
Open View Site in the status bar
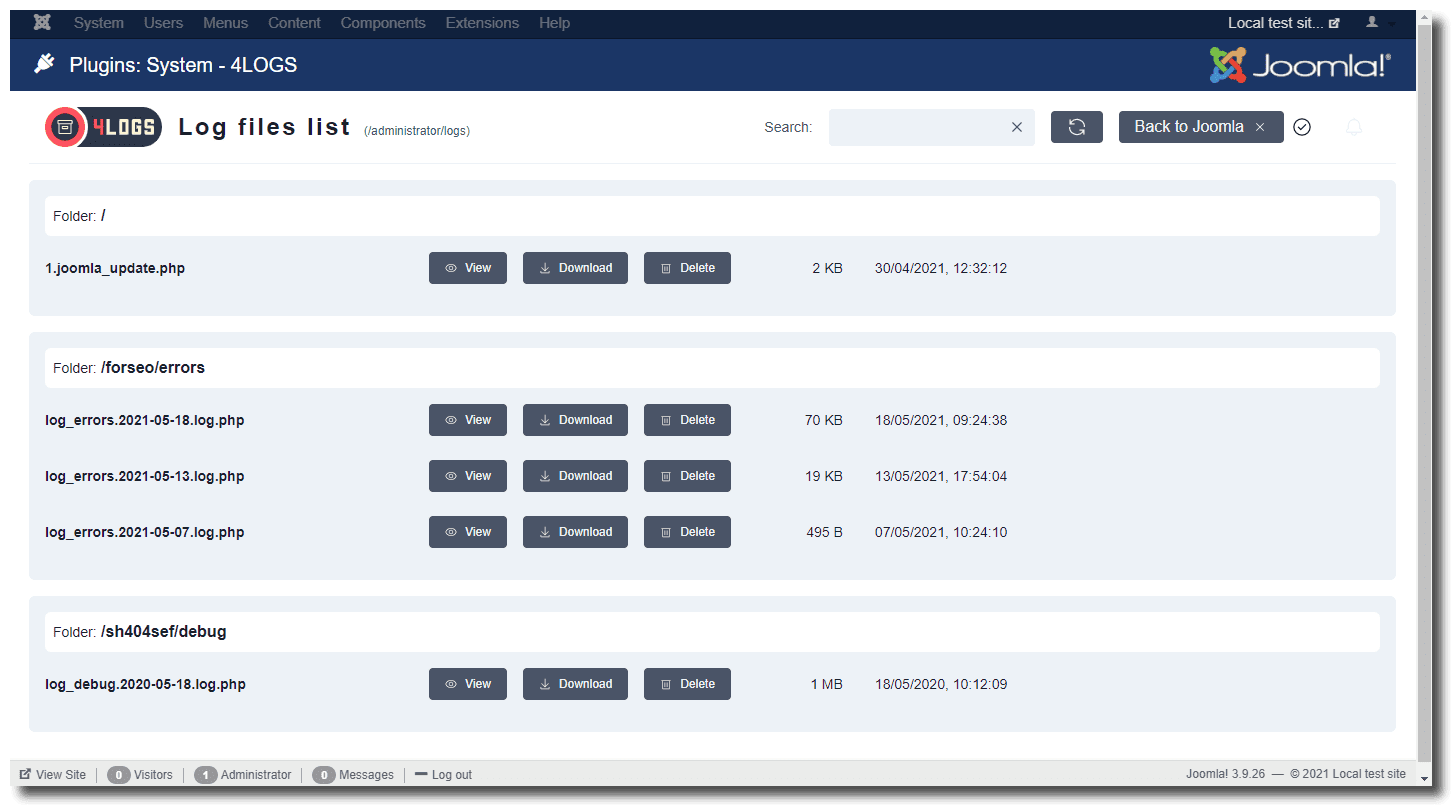[x=53, y=774]
